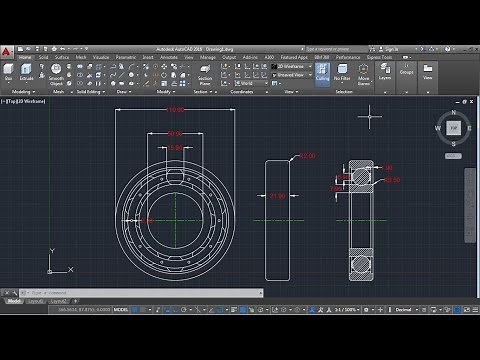
Task: Expand the Section panel
Action: click(203, 92)
